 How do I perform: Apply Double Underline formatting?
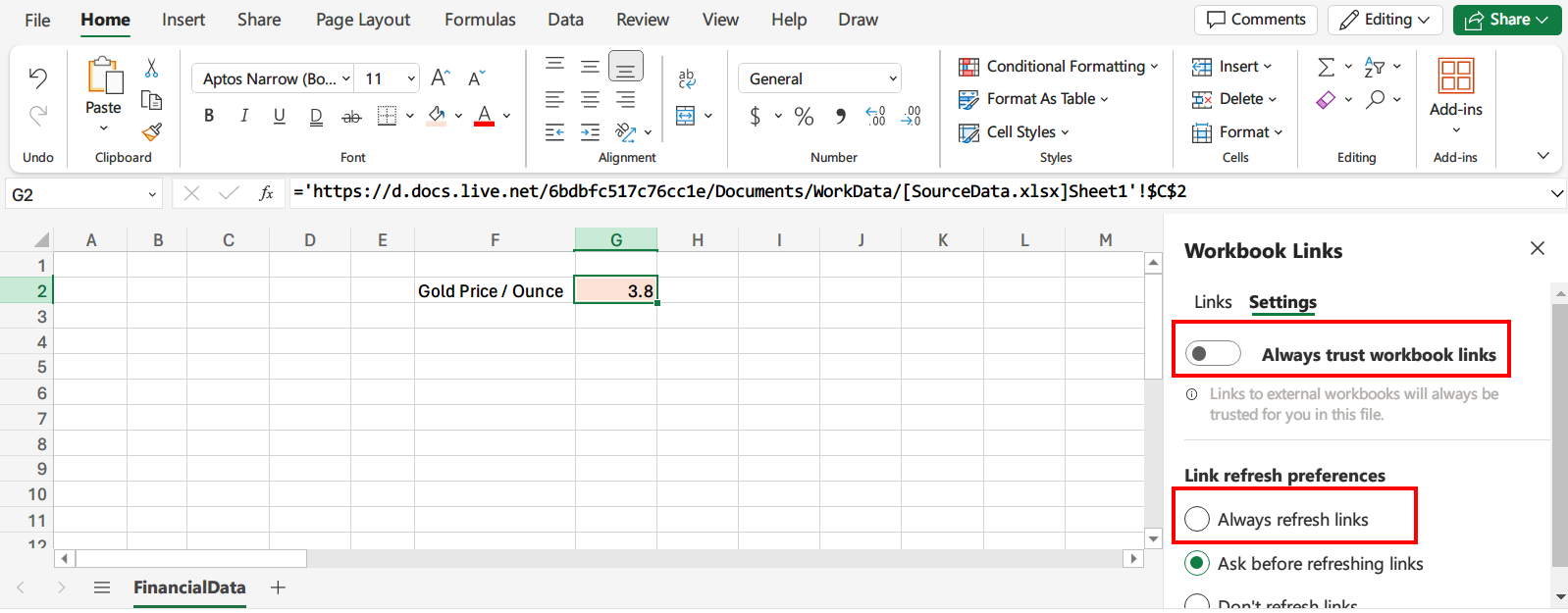pos(316,117)
